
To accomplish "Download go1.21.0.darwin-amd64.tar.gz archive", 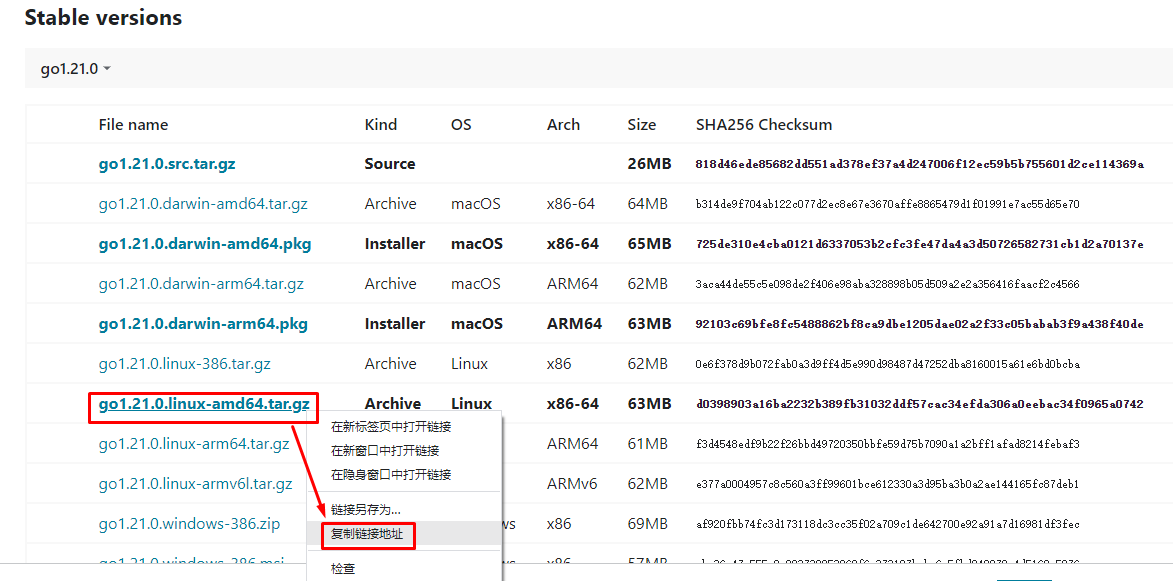I will point(203,203).
